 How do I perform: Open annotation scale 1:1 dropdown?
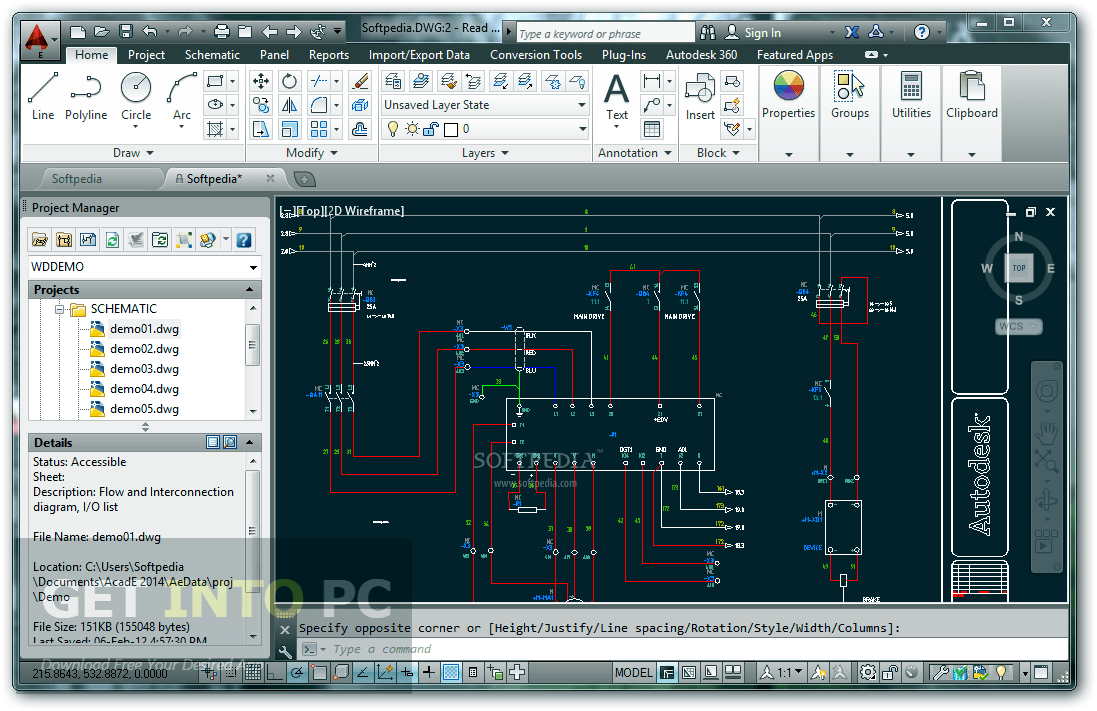point(790,673)
